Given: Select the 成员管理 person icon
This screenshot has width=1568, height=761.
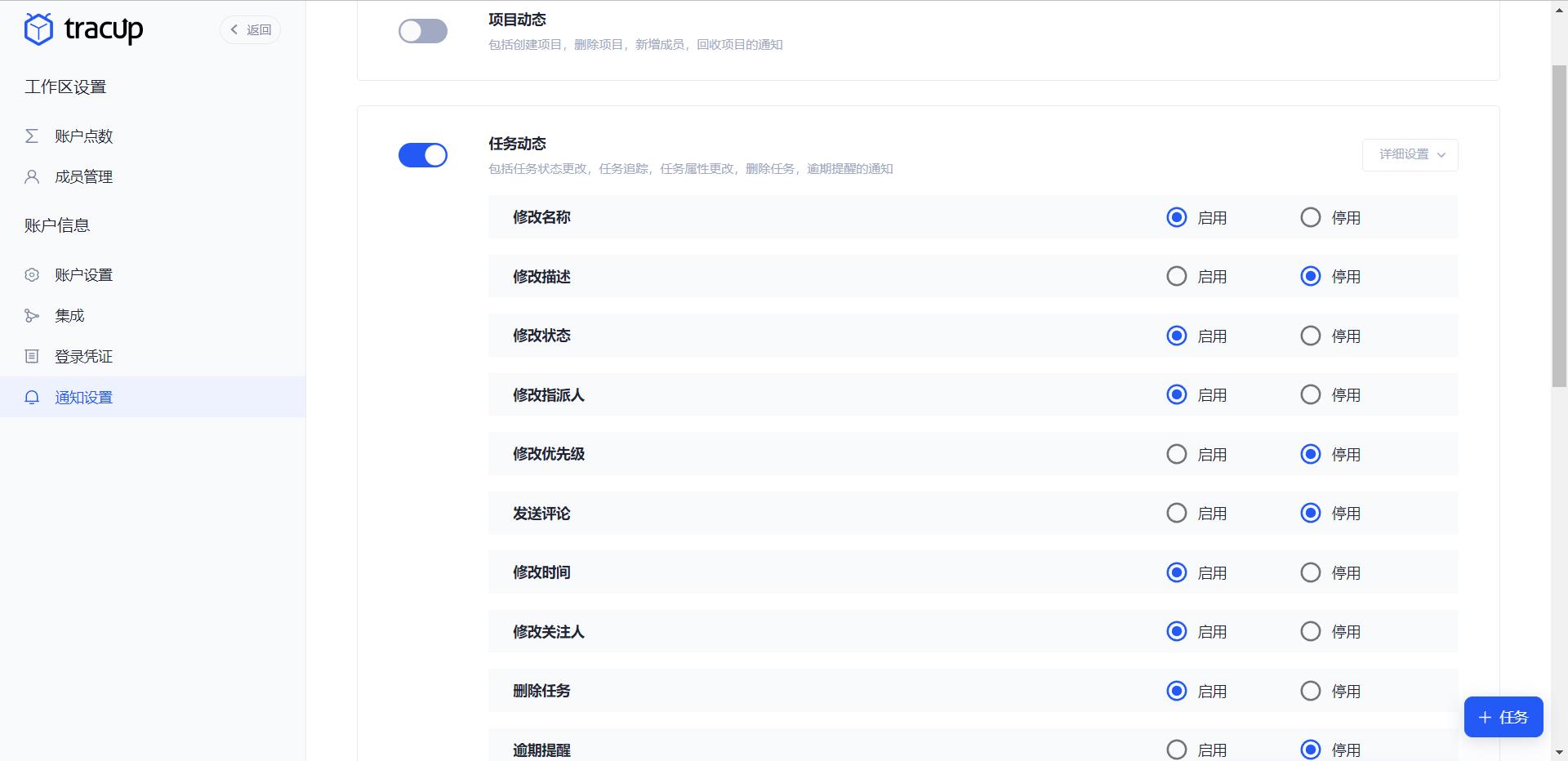Looking at the screenshot, I should tap(31, 176).
